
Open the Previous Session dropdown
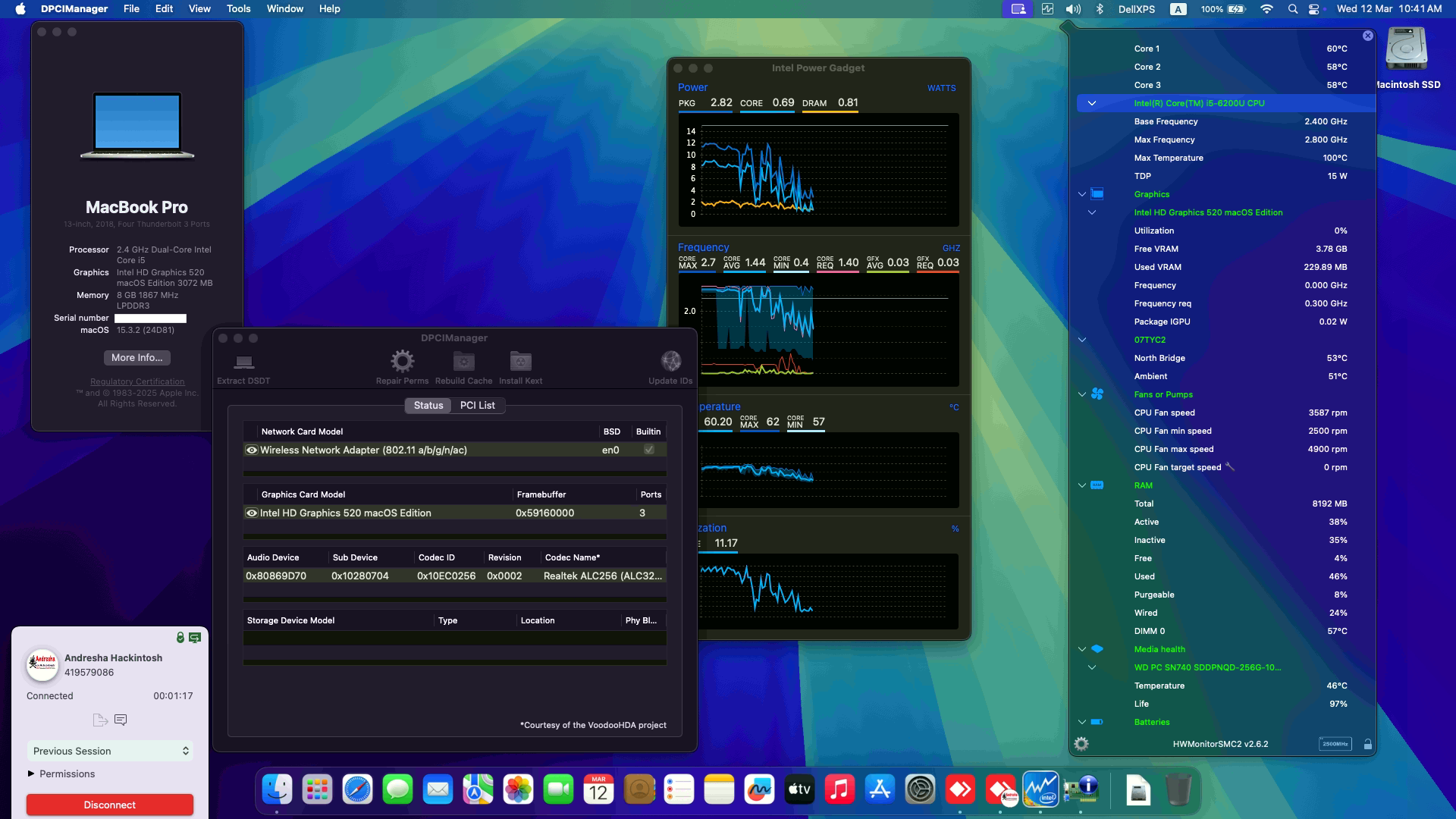(x=110, y=751)
